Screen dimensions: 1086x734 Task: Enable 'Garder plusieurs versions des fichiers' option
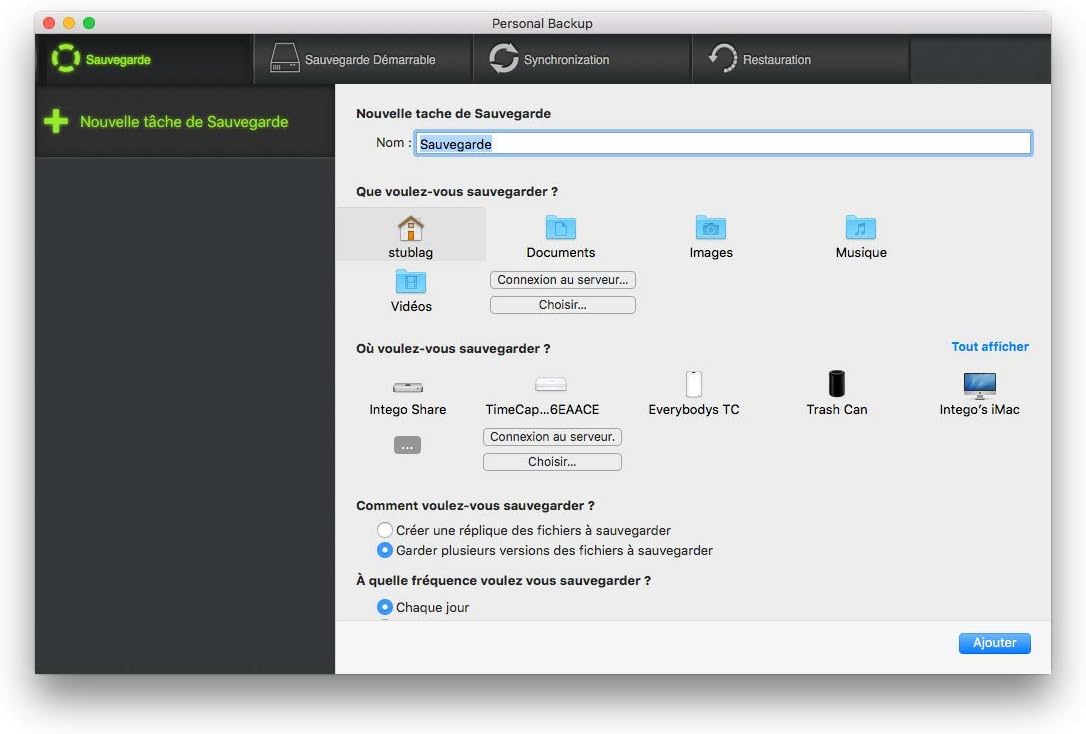click(384, 550)
